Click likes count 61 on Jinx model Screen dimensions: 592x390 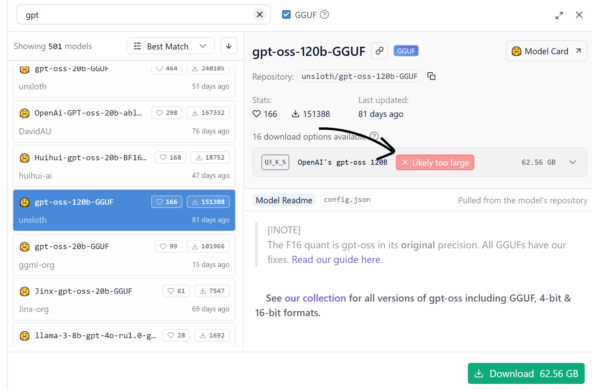176,291
